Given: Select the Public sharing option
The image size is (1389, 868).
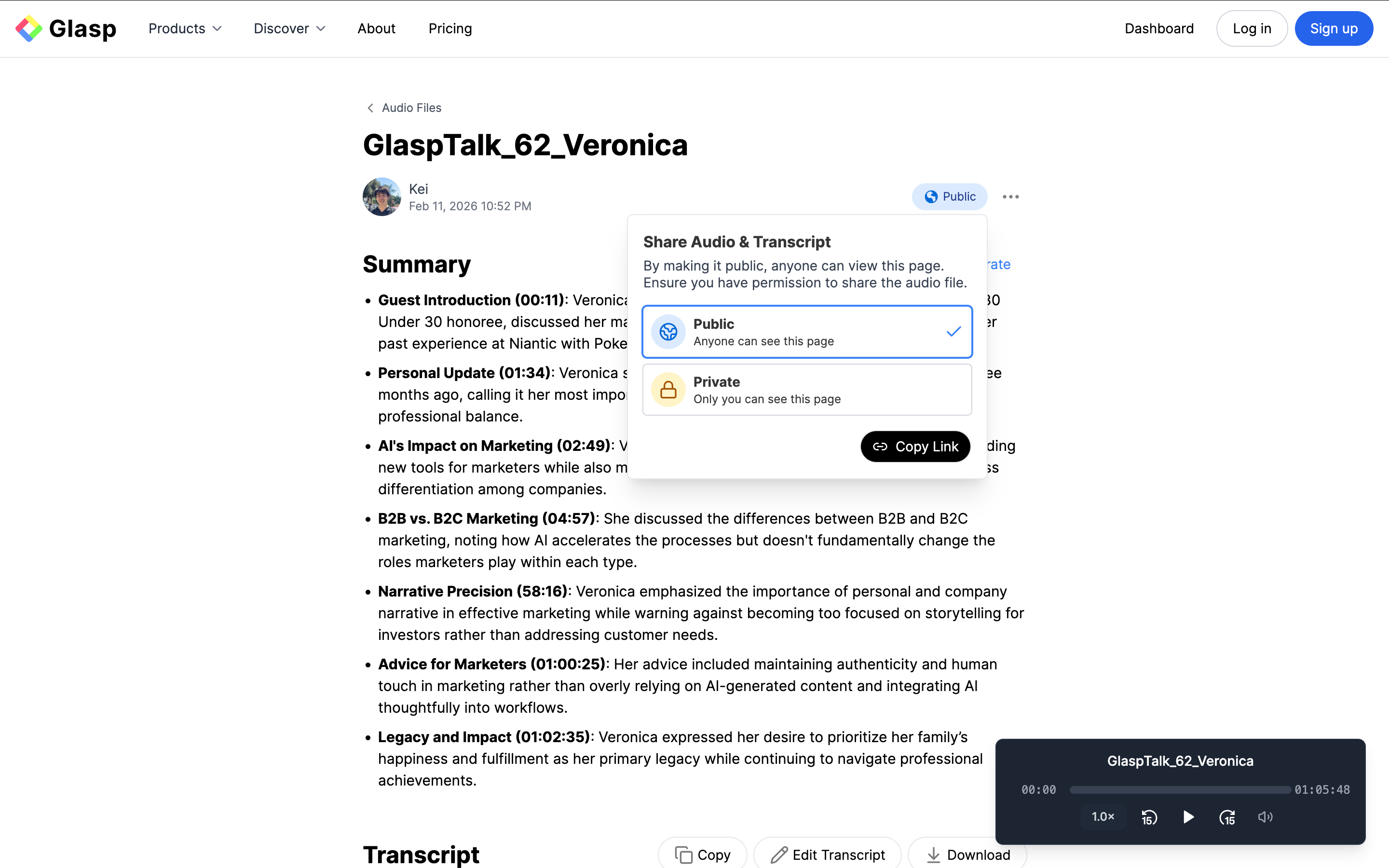Looking at the screenshot, I should (807, 332).
